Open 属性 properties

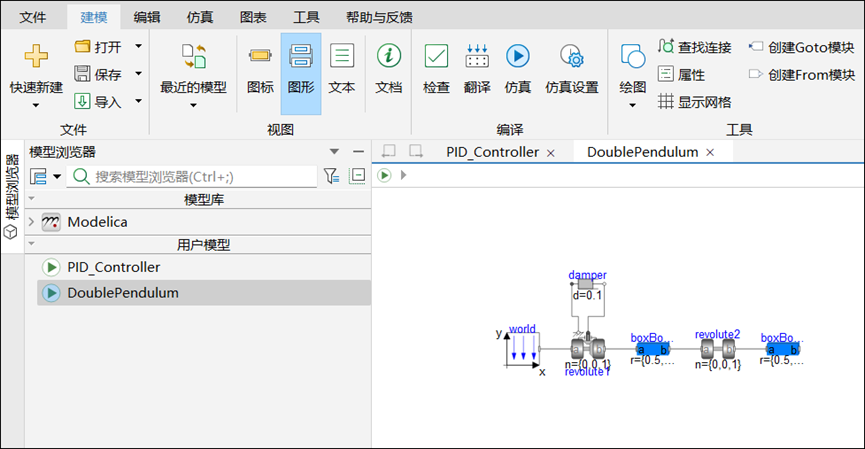click(x=681, y=74)
